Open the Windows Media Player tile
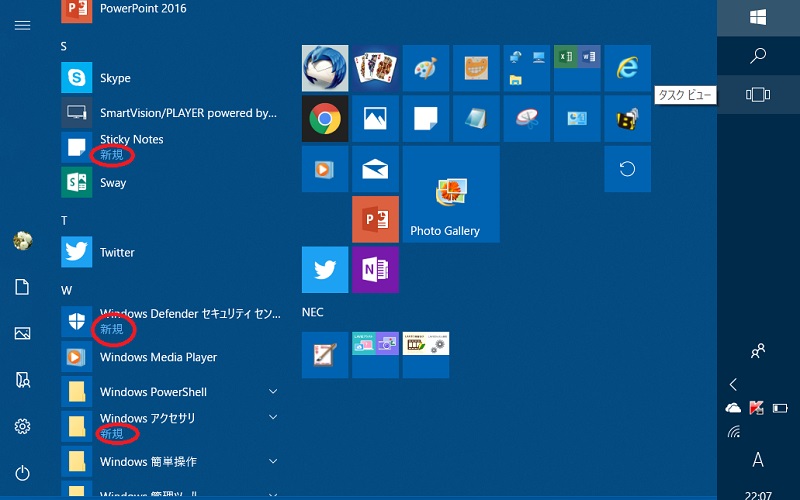The height and width of the screenshot is (500, 800). pos(325,169)
